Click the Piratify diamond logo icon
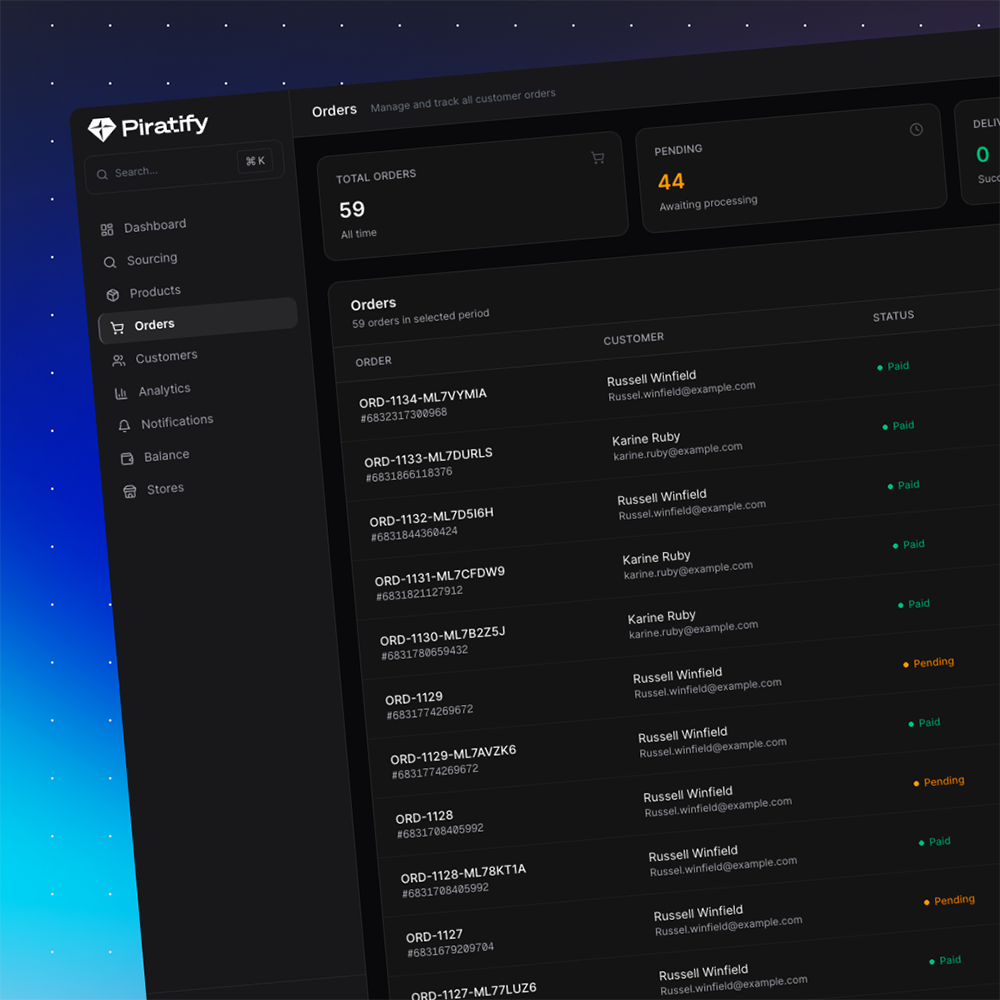The image size is (1000, 1000). point(101,129)
